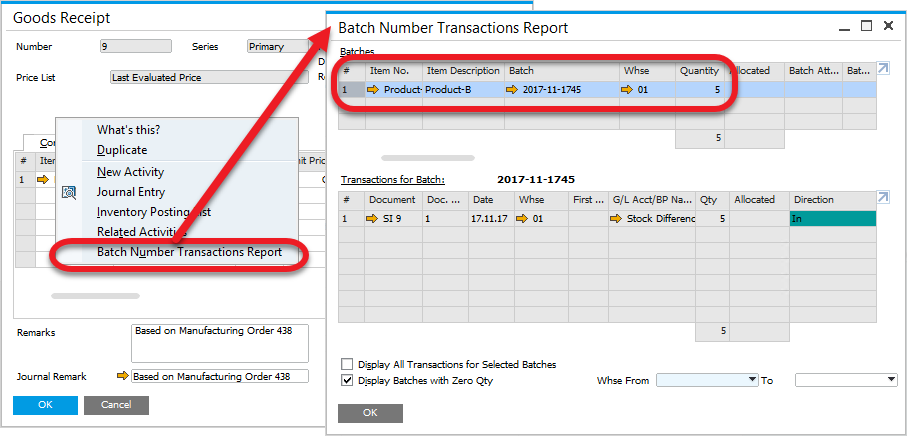Image resolution: width=907 pixels, height=436 pixels.
Task: Click the Batch Att... column header
Action: tap(813, 71)
